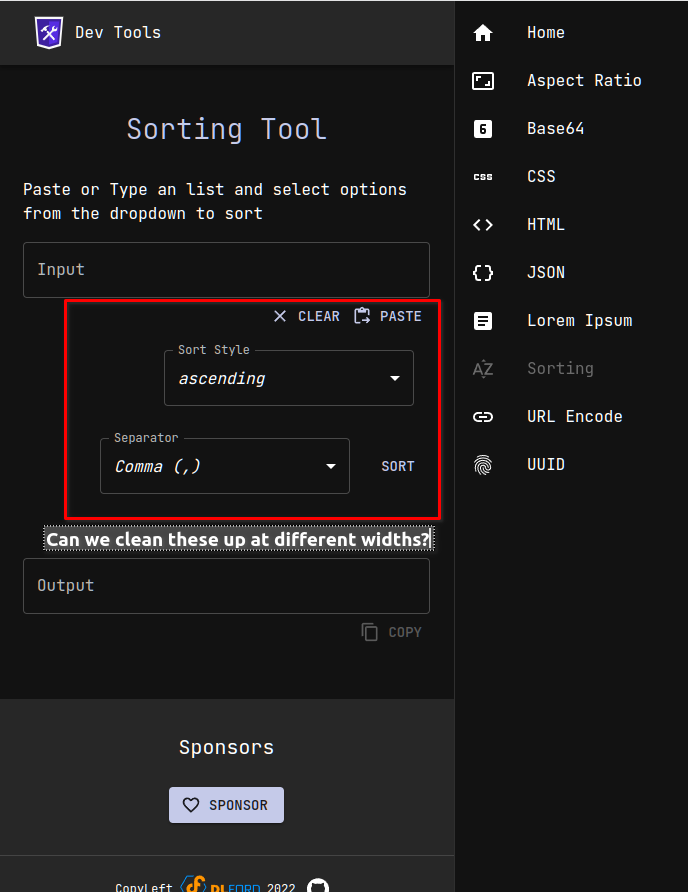
Task: Focus the Input text field
Action: tap(226, 270)
